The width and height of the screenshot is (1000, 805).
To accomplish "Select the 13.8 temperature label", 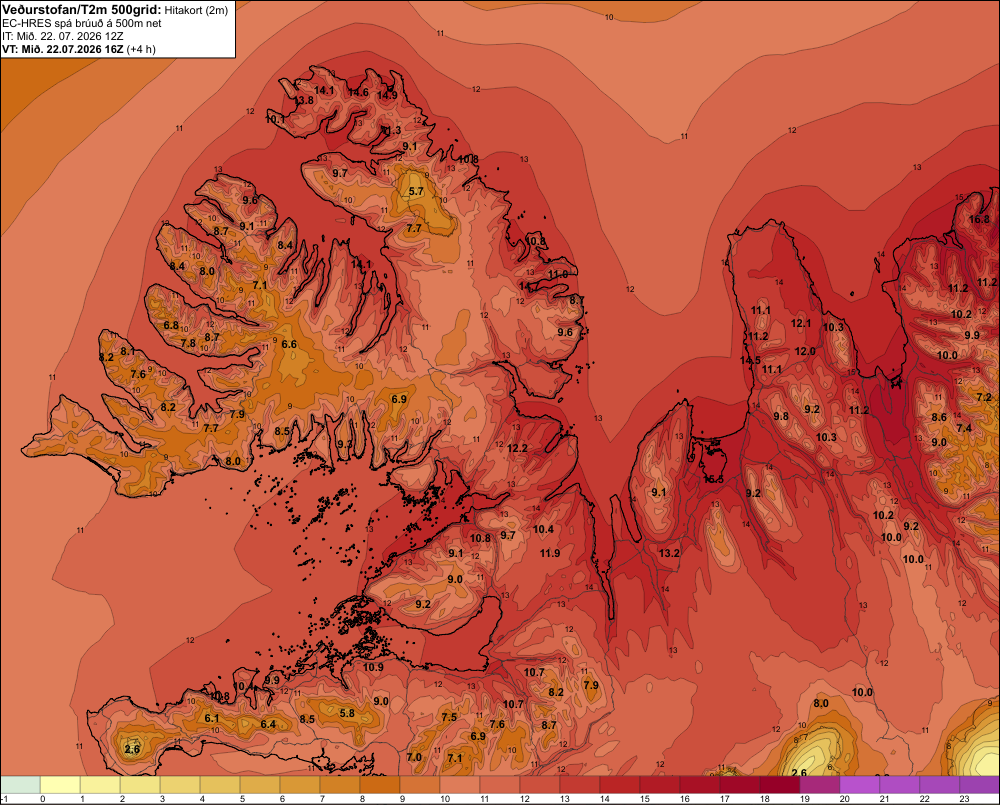I will (x=304, y=100).
